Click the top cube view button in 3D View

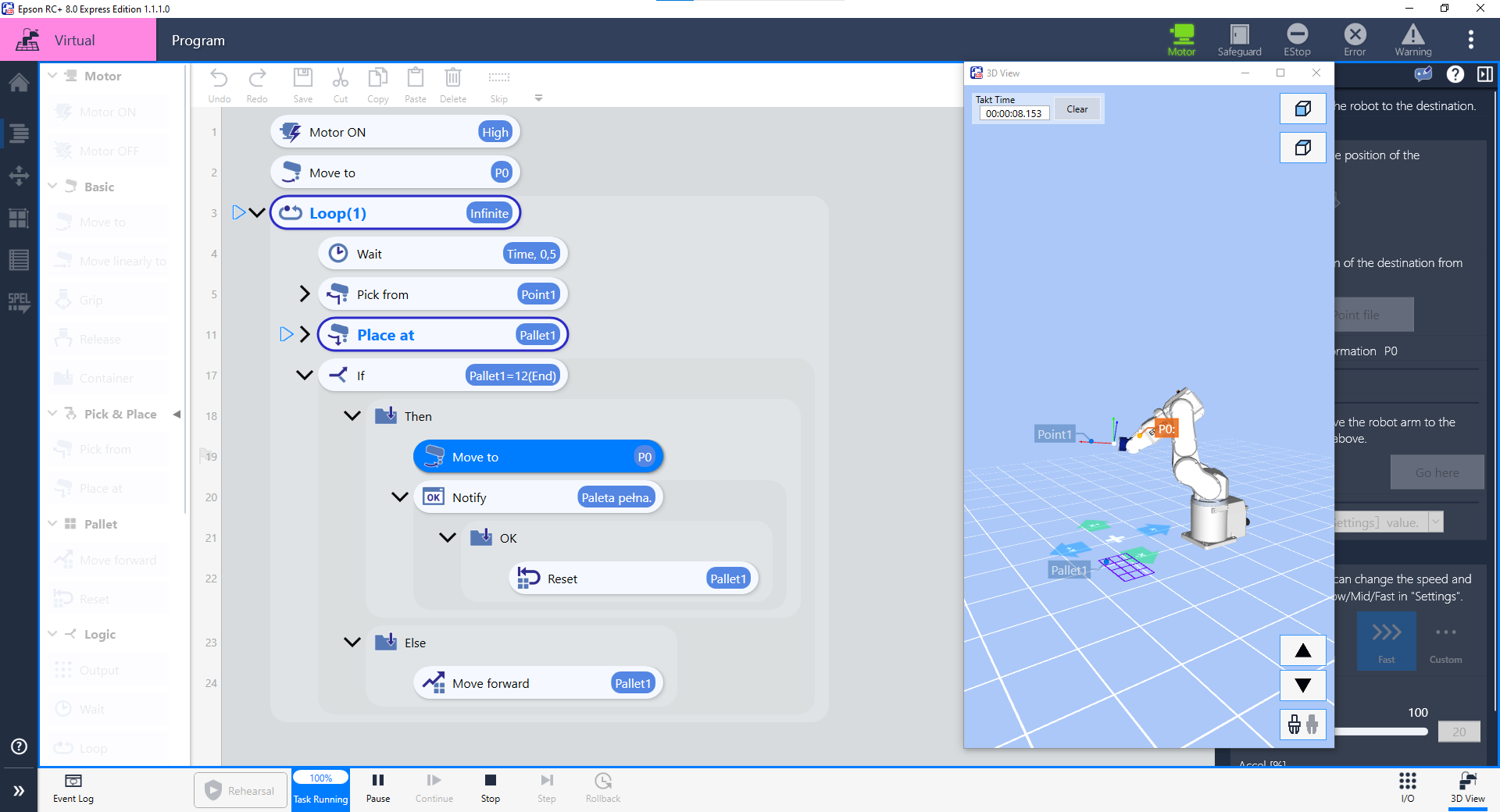[1302, 109]
